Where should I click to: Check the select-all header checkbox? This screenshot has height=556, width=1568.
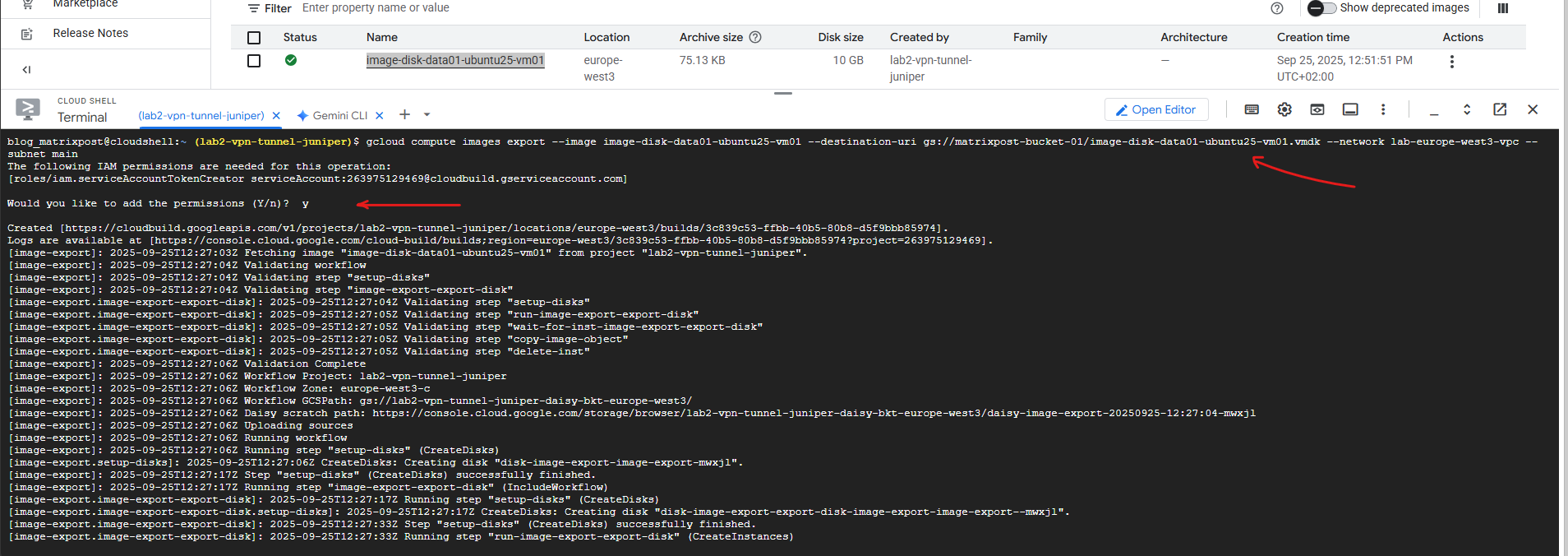tap(254, 38)
